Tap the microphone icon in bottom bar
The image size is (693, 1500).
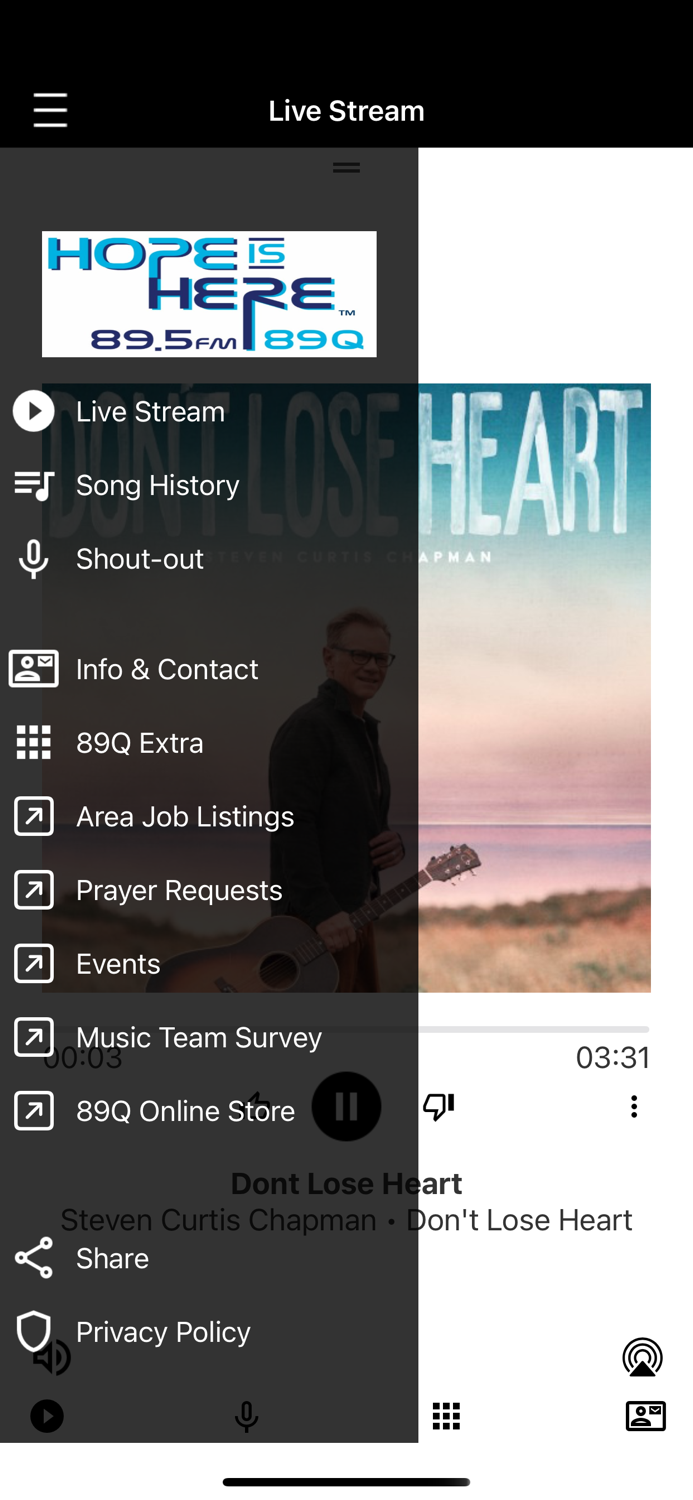tap(246, 1416)
